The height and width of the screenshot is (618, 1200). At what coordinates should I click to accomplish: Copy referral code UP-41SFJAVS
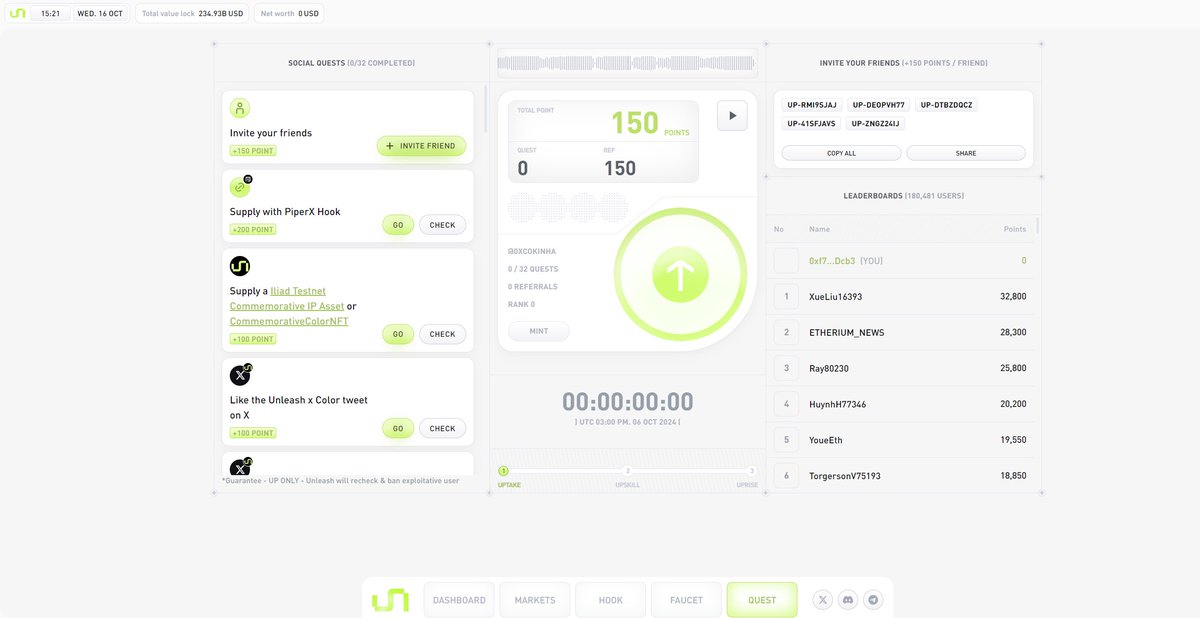click(812, 124)
